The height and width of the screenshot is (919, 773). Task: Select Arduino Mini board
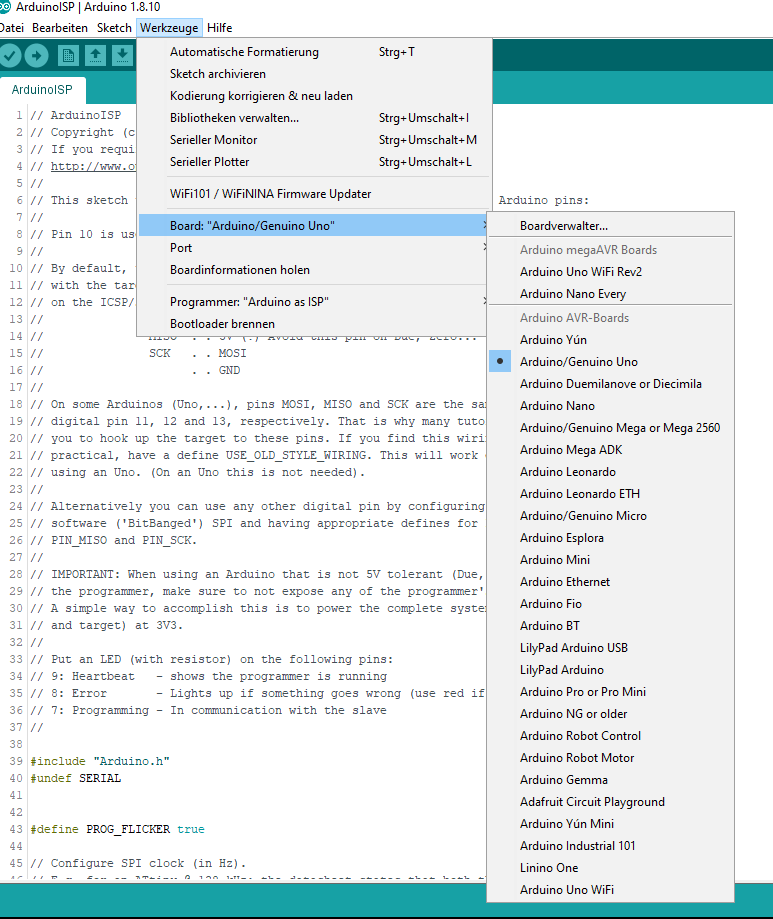click(611, 560)
